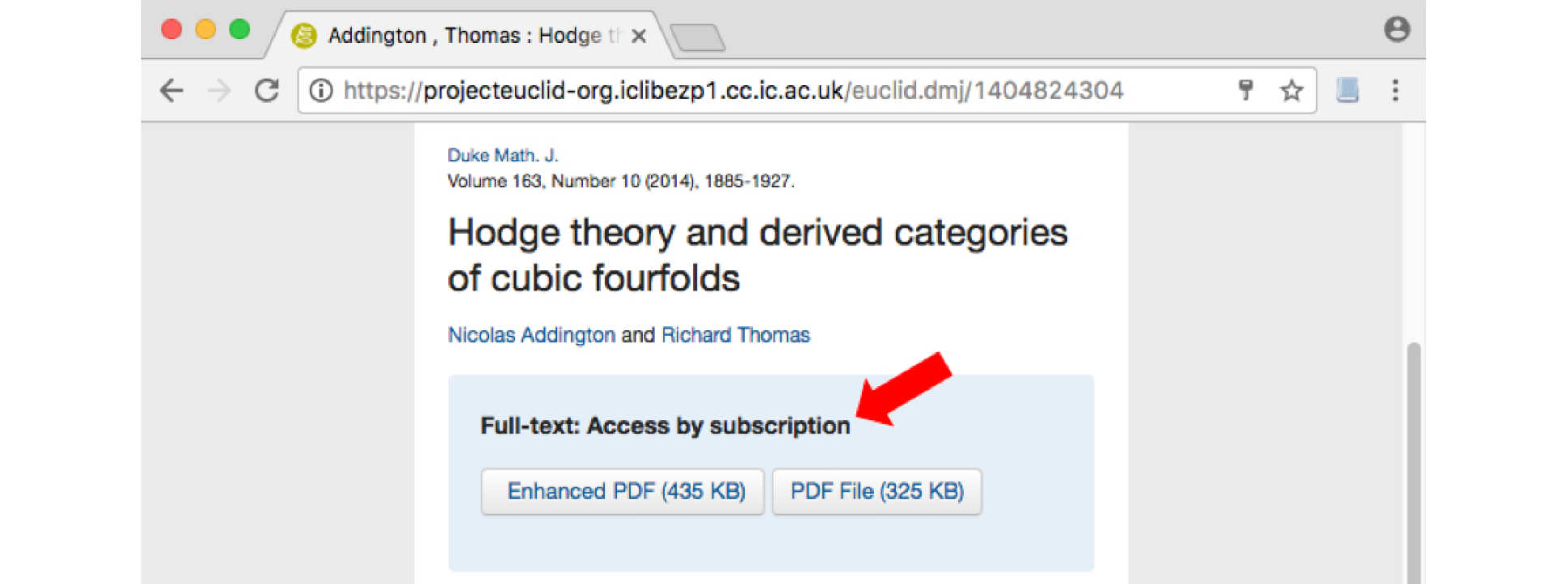Screen dimensions: 1568x584
Task: Open the user profile avatar icon
Action: click(x=1396, y=30)
